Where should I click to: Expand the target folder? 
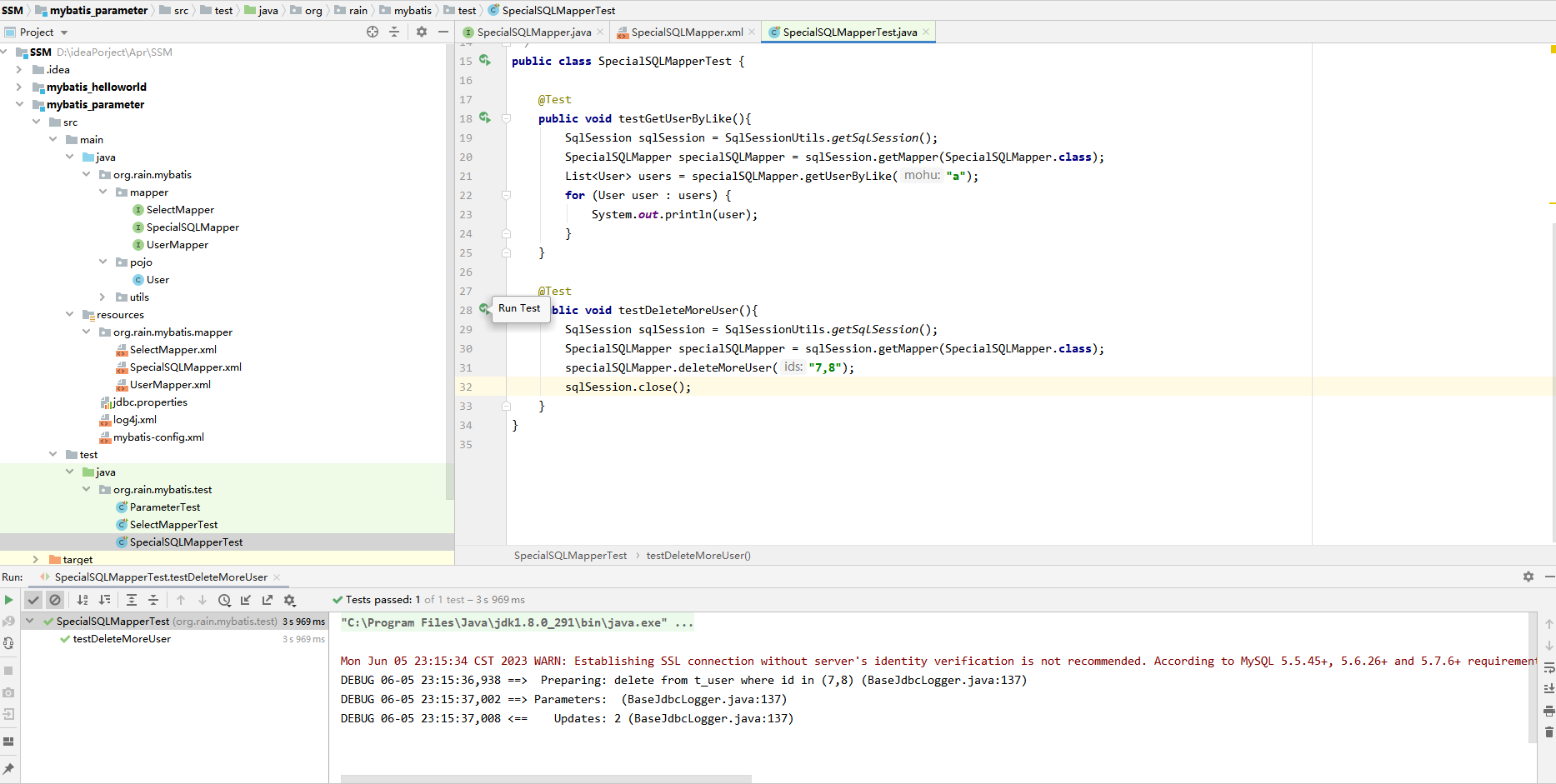[36, 559]
